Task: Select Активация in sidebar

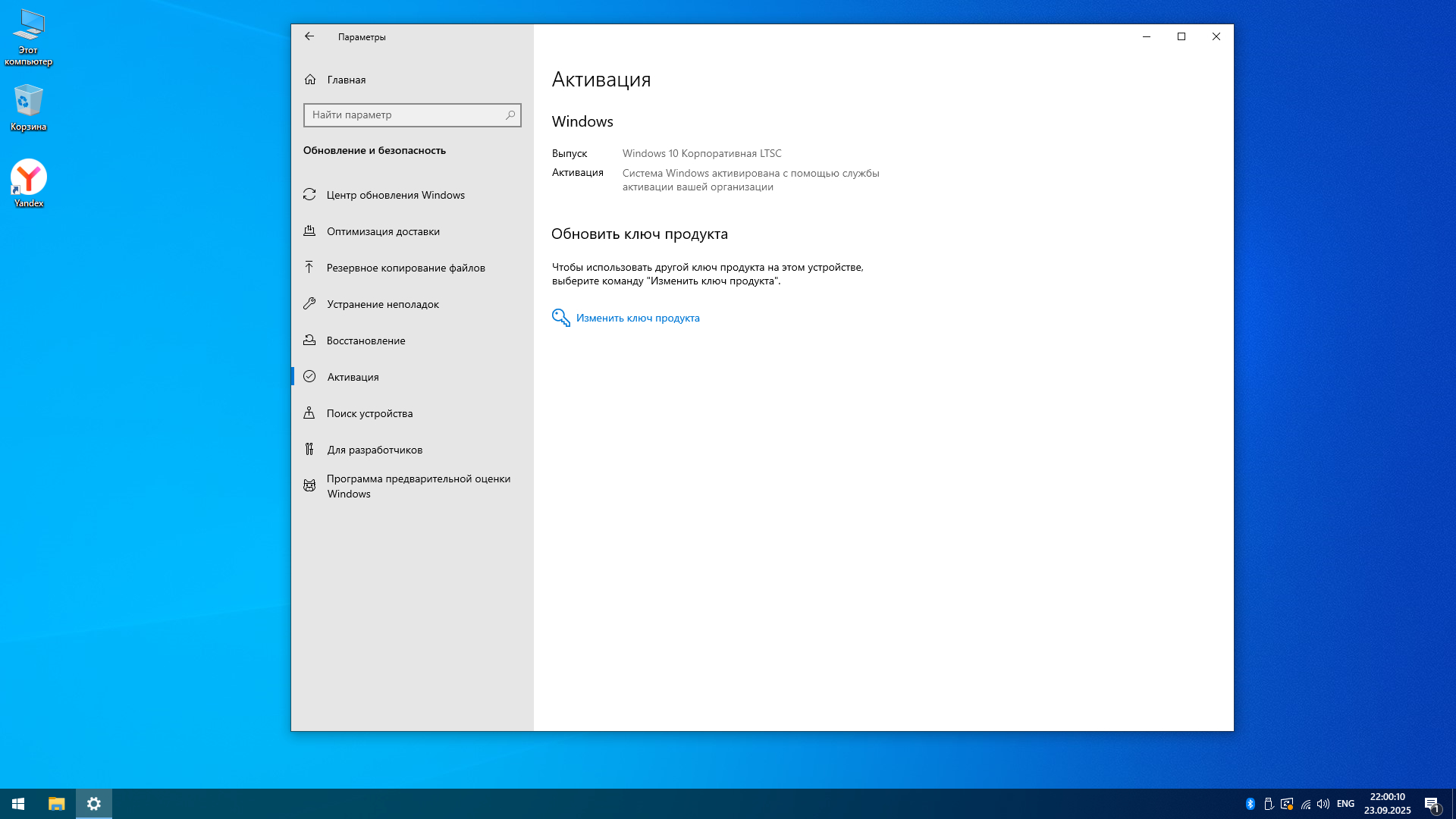Action: (413, 377)
